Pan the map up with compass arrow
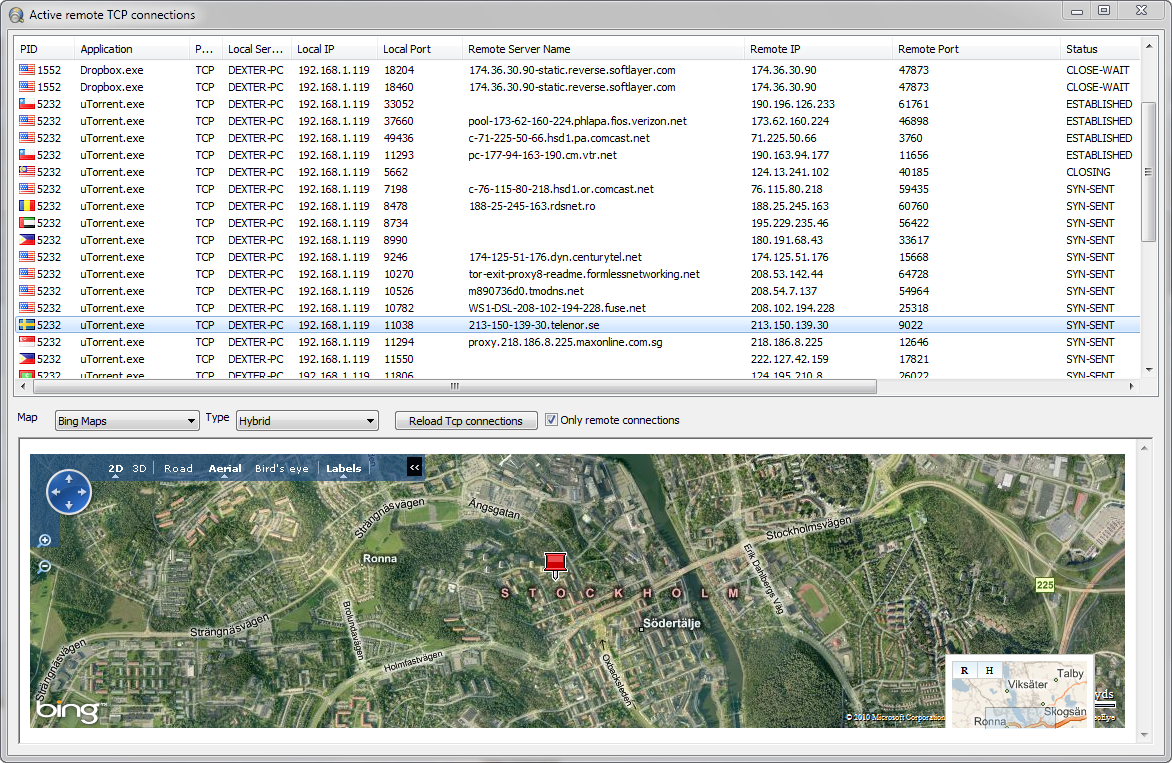Screen dimensions: 1172x763 coord(69,479)
